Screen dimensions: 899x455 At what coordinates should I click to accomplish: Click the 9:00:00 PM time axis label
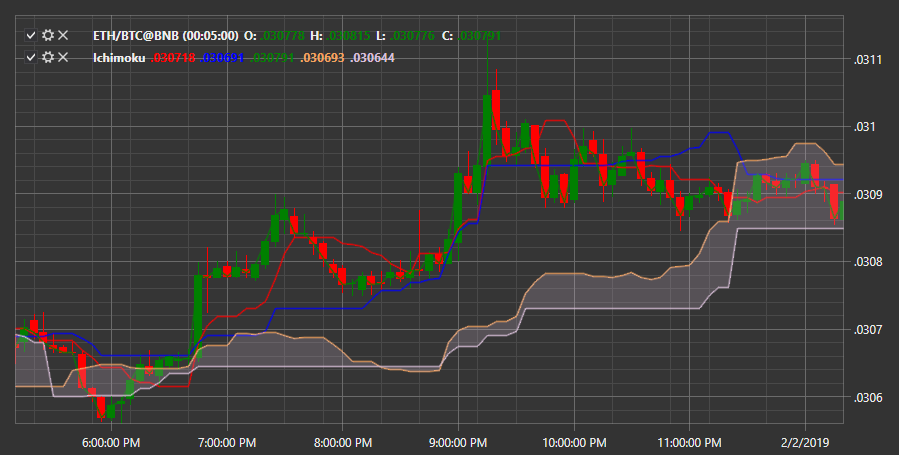coord(458,443)
